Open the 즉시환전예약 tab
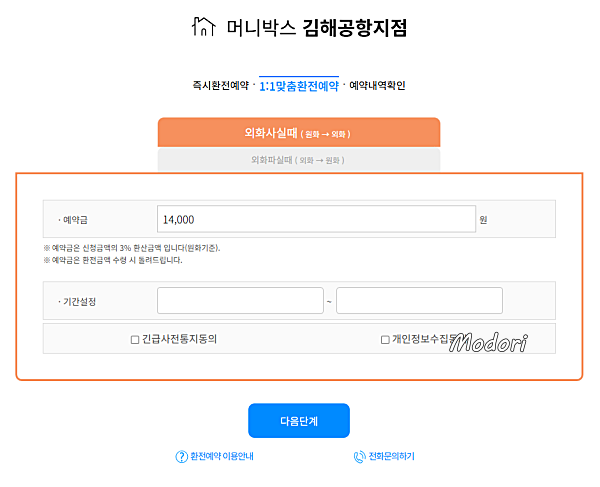The image size is (600, 487). tap(220, 85)
